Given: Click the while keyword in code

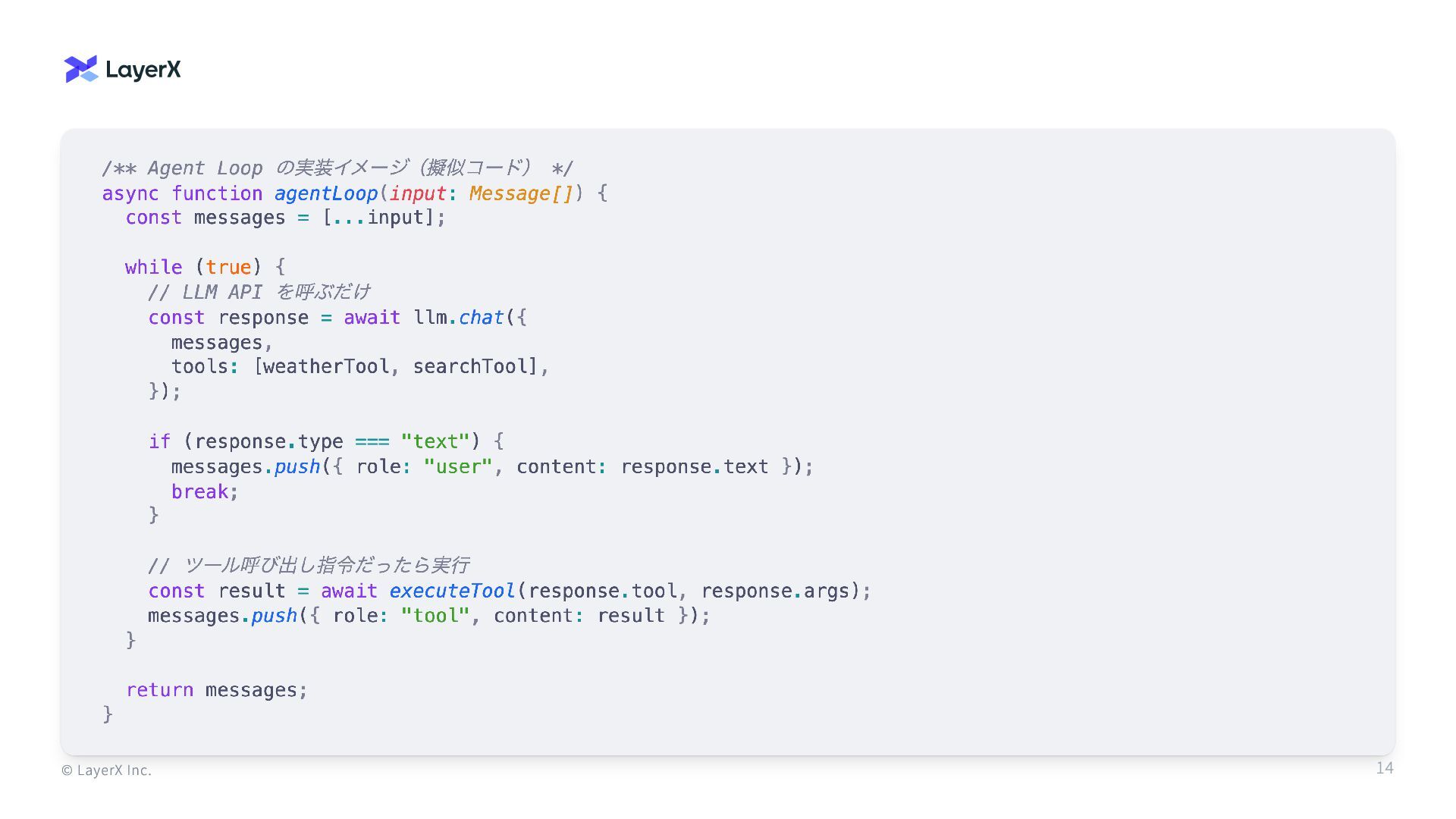Looking at the screenshot, I should pos(153,268).
